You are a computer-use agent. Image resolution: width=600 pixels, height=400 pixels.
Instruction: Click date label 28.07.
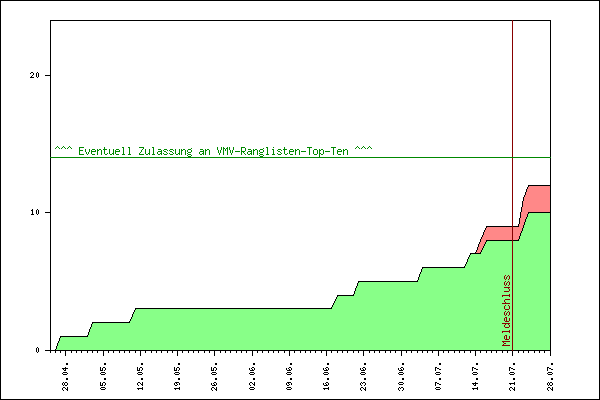tap(550, 377)
